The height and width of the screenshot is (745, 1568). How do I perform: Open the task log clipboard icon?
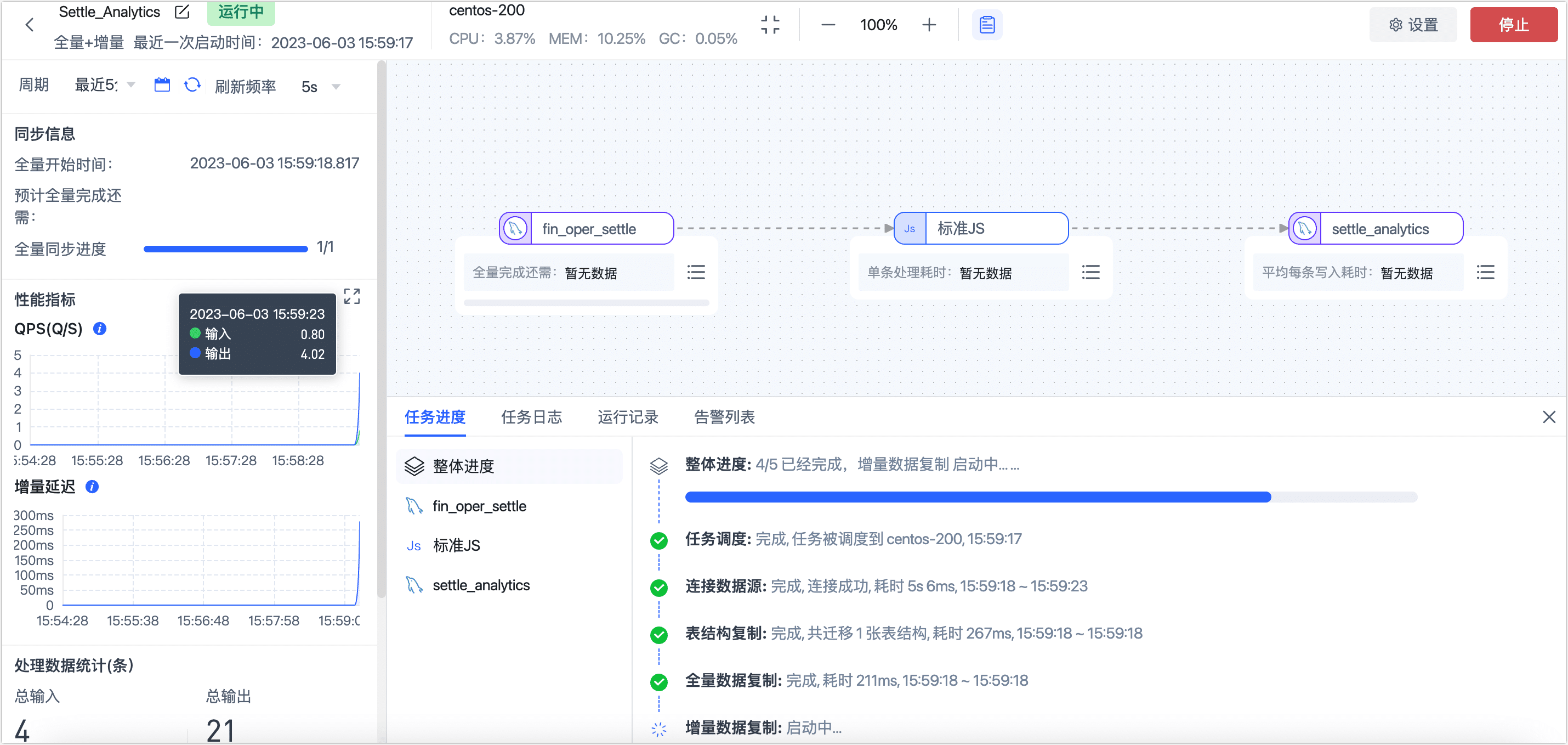pyautogui.click(x=987, y=24)
